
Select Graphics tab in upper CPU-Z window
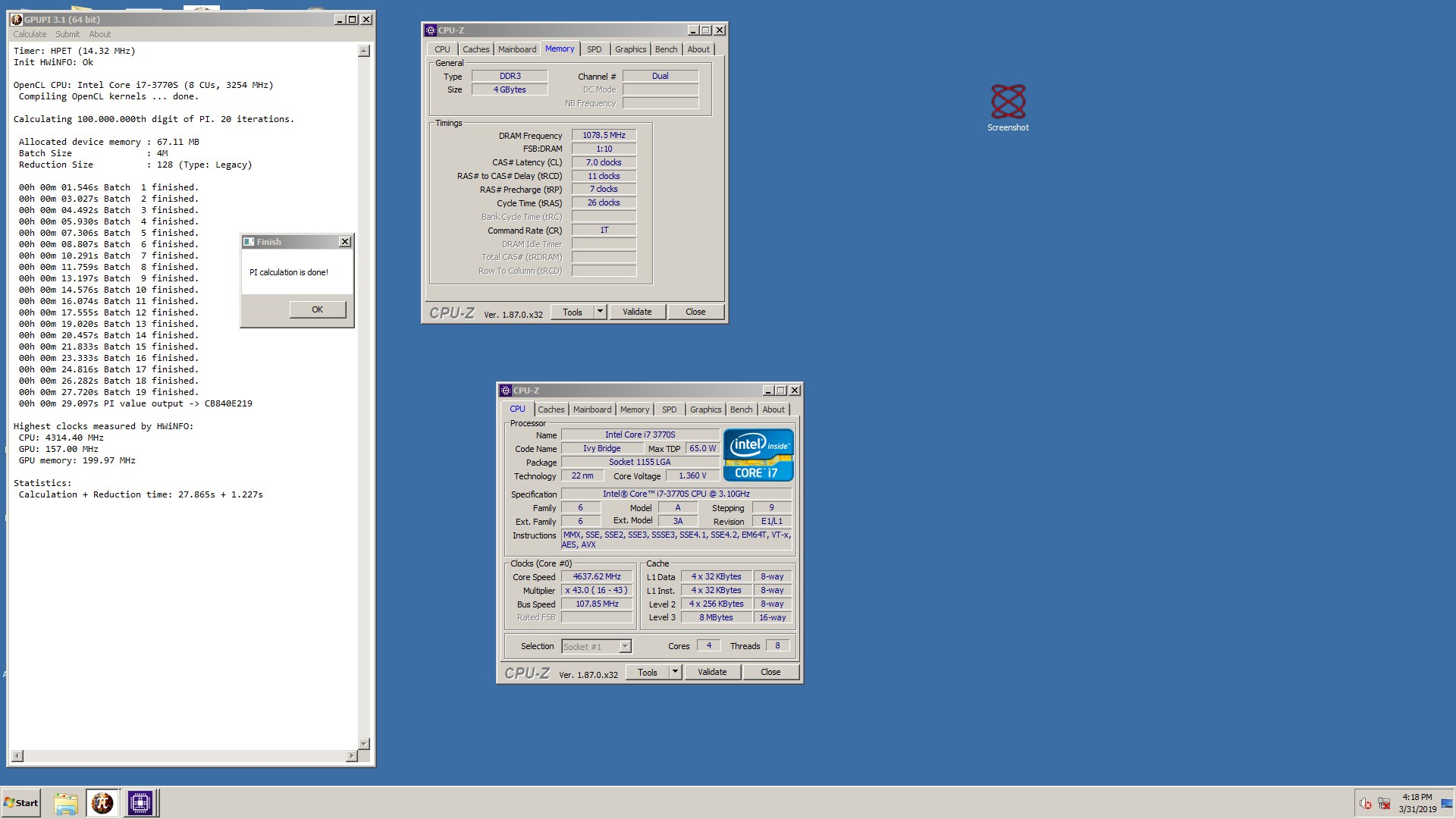pos(631,49)
